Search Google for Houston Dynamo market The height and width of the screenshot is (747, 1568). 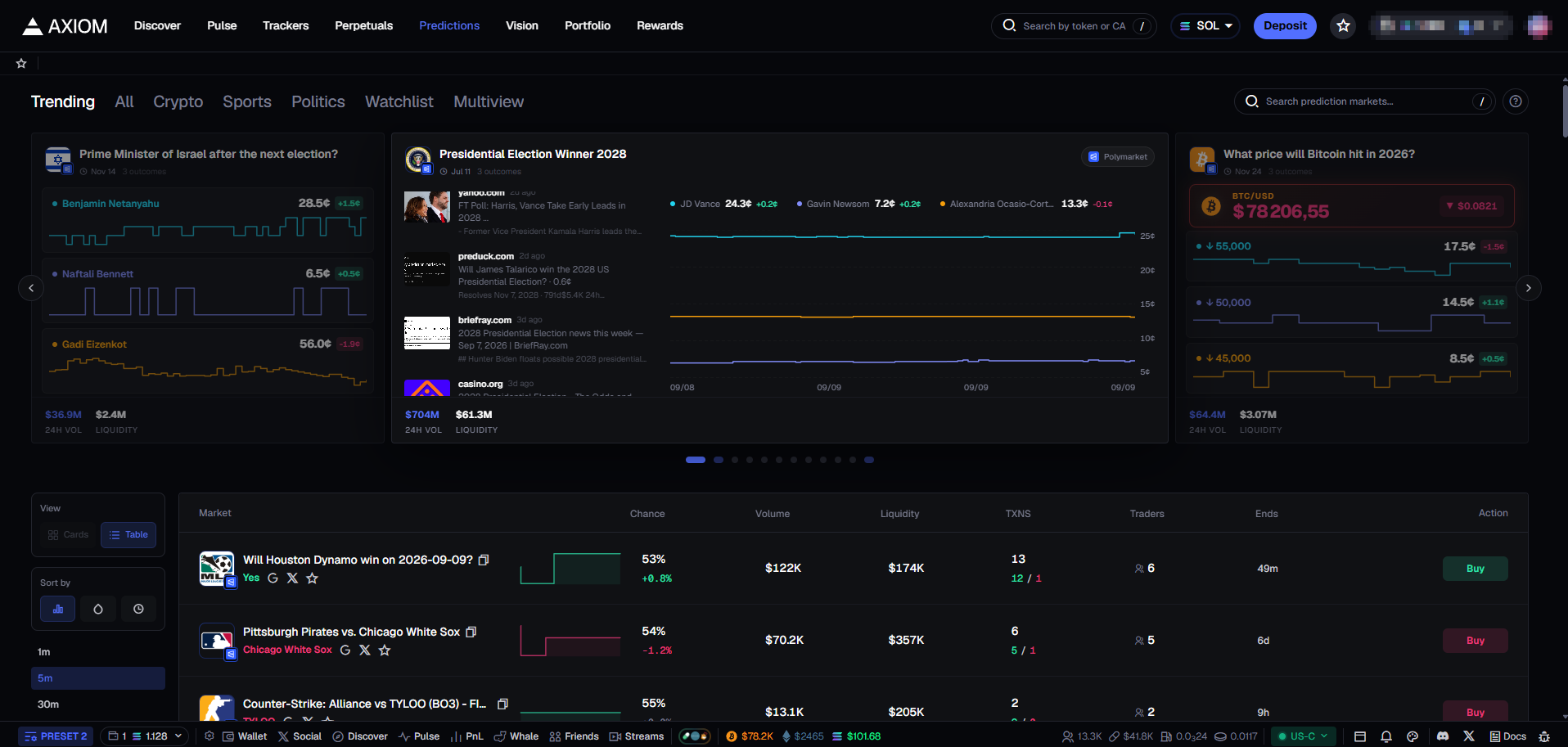click(x=273, y=578)
